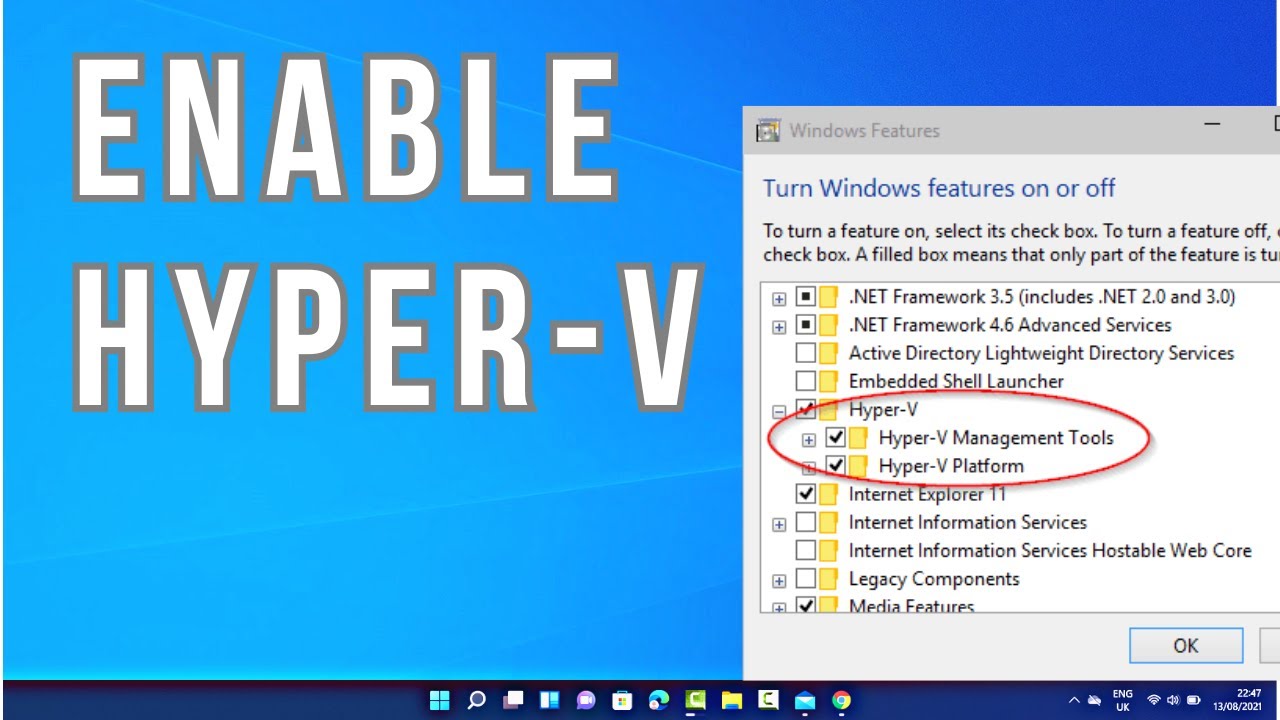Open the volume speaker tray icon
Screen dimensions: 1280x720
coord(1173,700)
